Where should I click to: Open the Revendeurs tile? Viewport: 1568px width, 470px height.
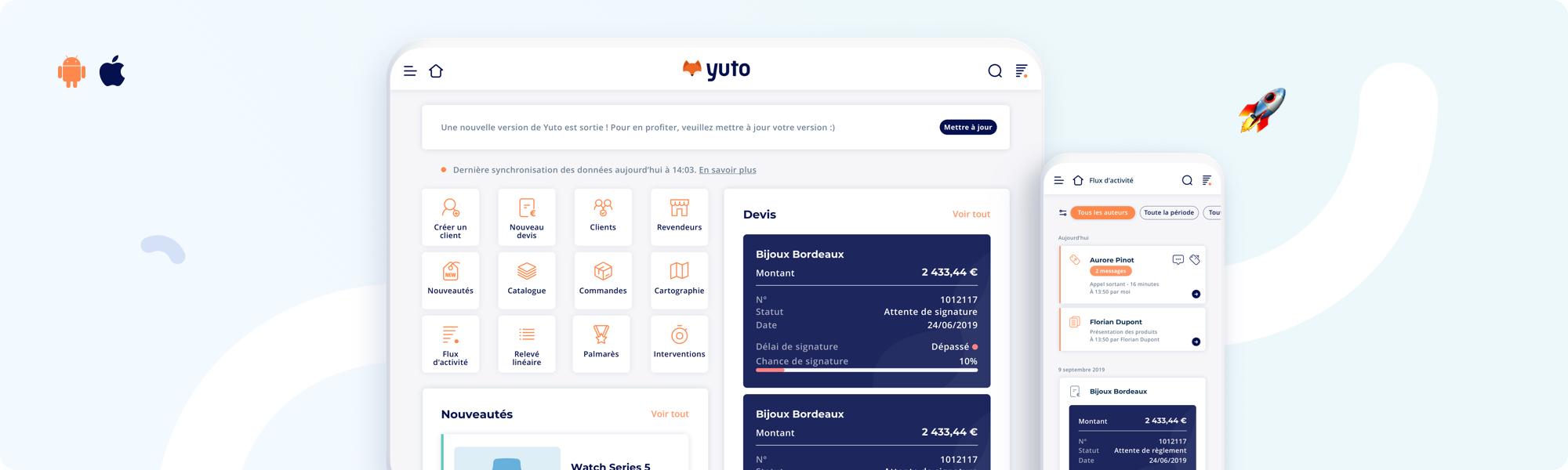[679, 217]
